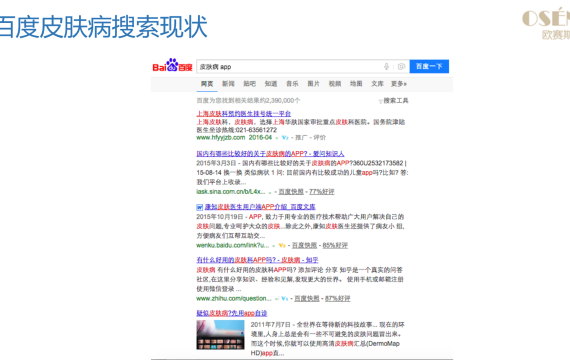The width and height of the screenshot is (570, 360).
Task: Switch to the 音乐 tab
Action: pyautogui.click(x=292, y=84)
